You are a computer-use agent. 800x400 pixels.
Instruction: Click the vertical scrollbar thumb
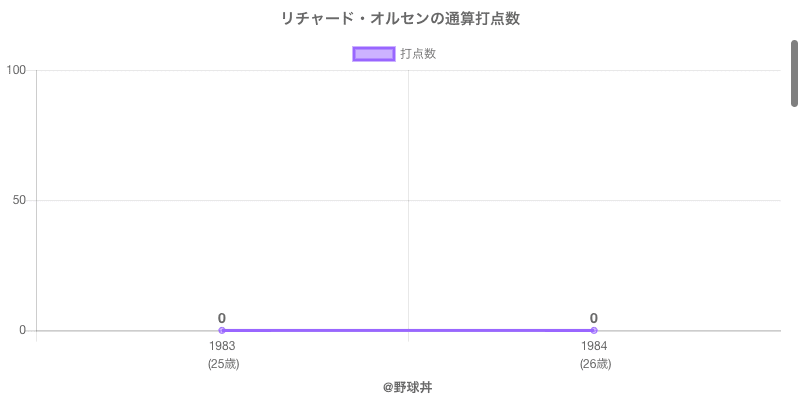click(x=794, y=72)
